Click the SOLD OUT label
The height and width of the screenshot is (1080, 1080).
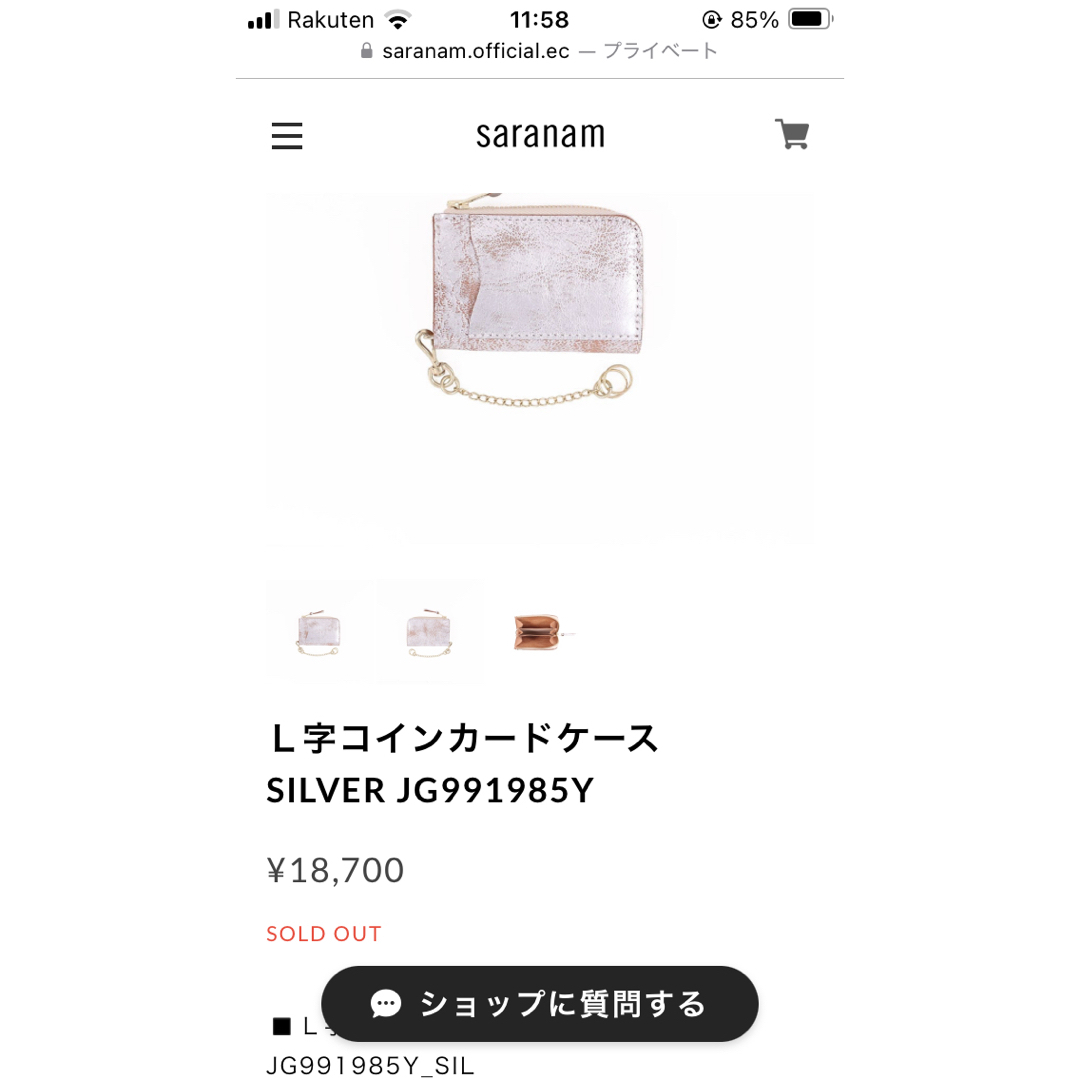(324, 934)
